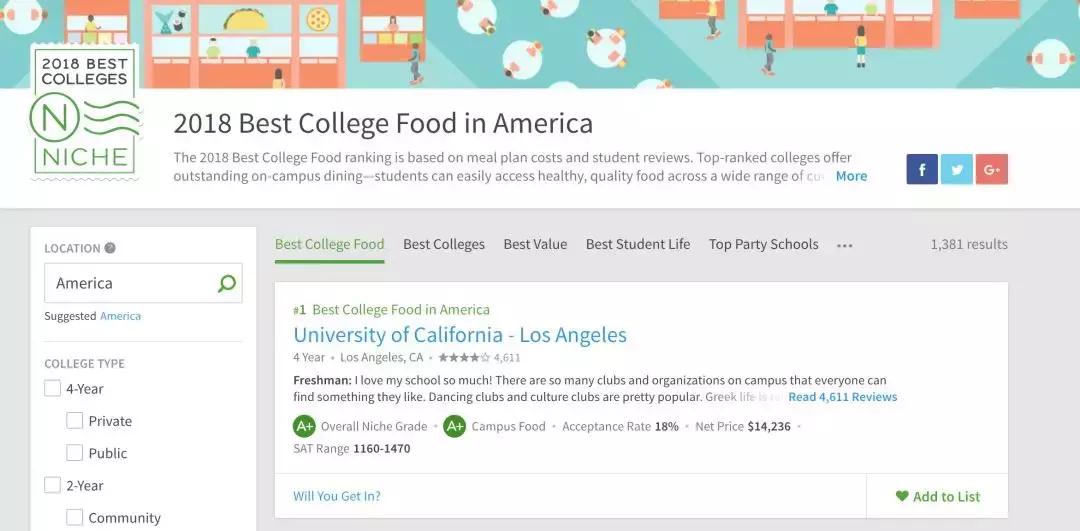Click the location search magnifier icon
1080x531 pixels.
(x=227, y=284)
